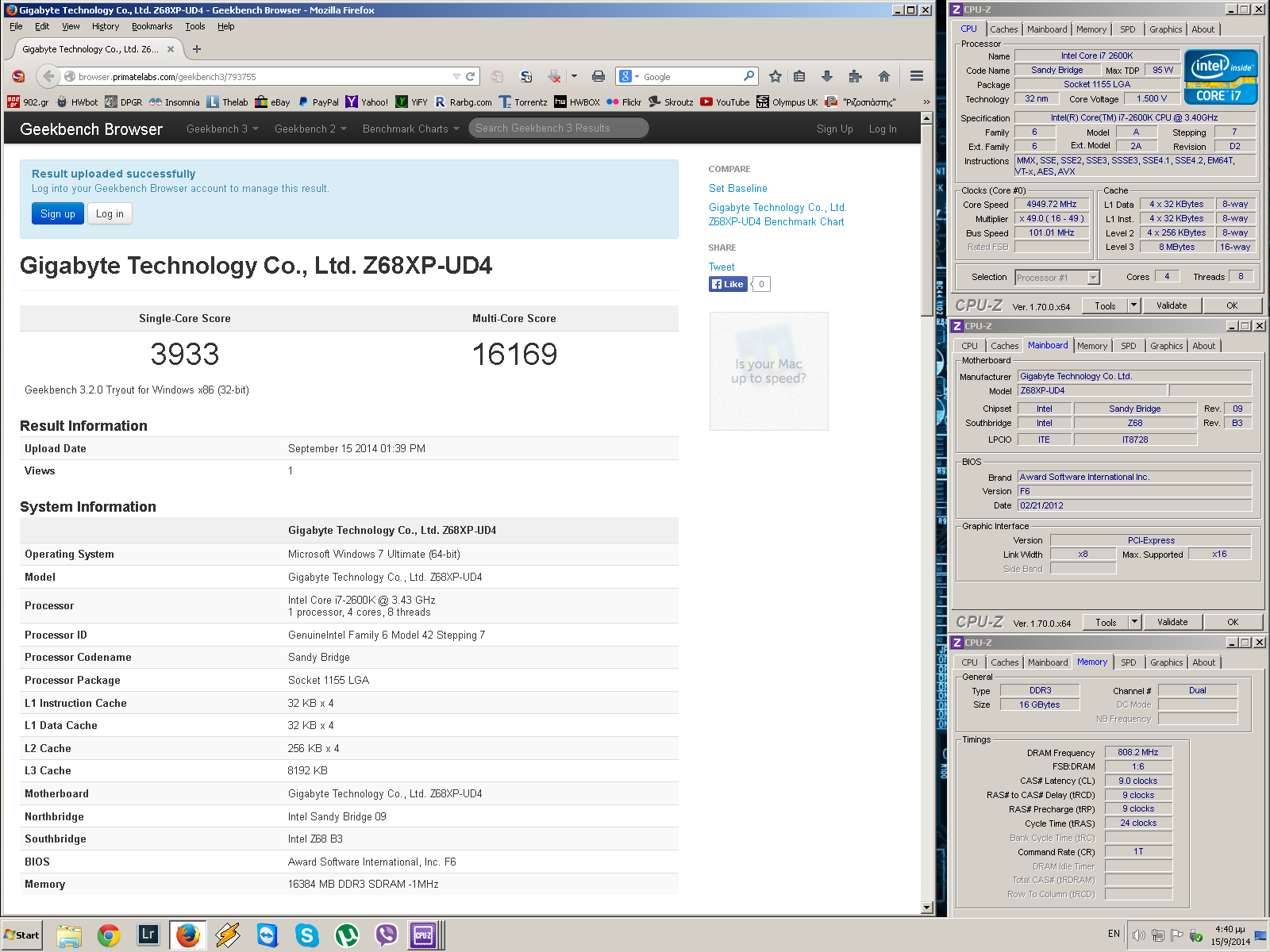1270x952 pixels.
Task: Expand Geekbench 2 nav dropdown
Action: tap(310, 129)
